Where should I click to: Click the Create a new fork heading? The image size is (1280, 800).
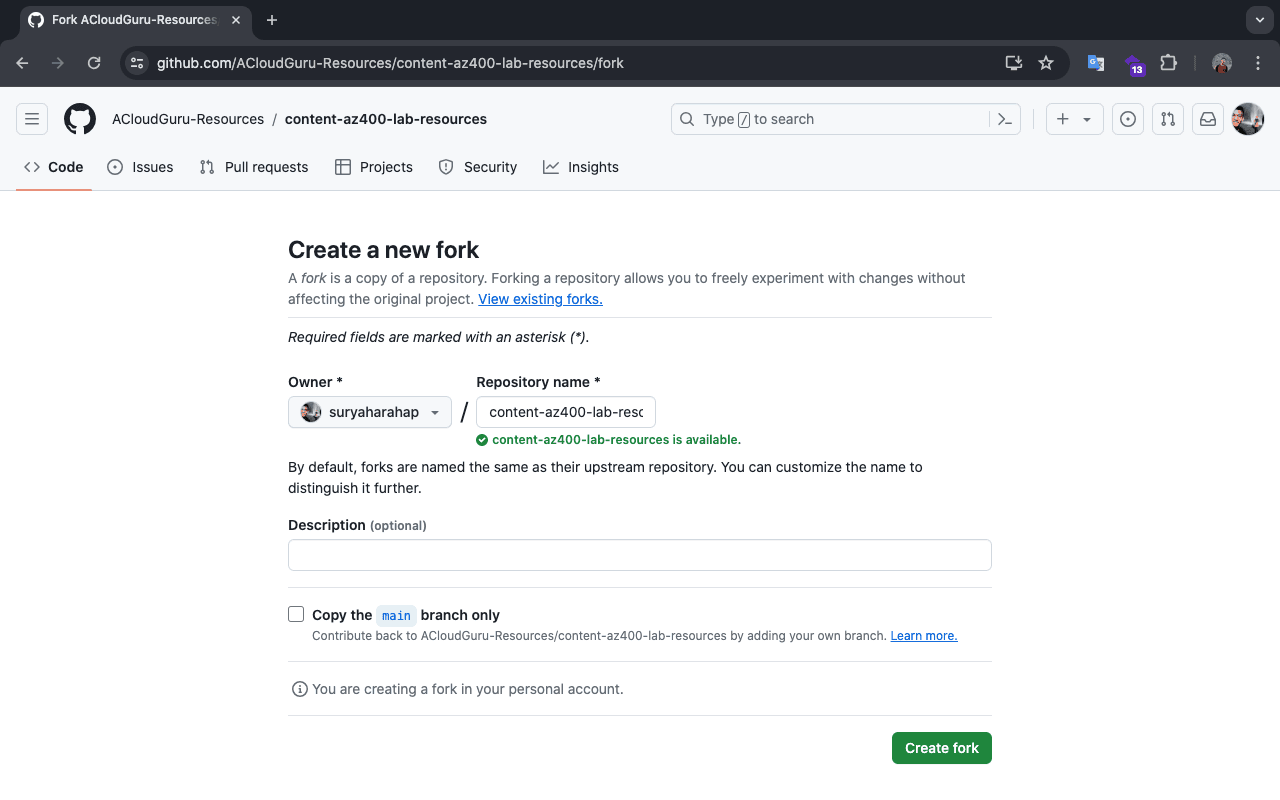(384, 250)
